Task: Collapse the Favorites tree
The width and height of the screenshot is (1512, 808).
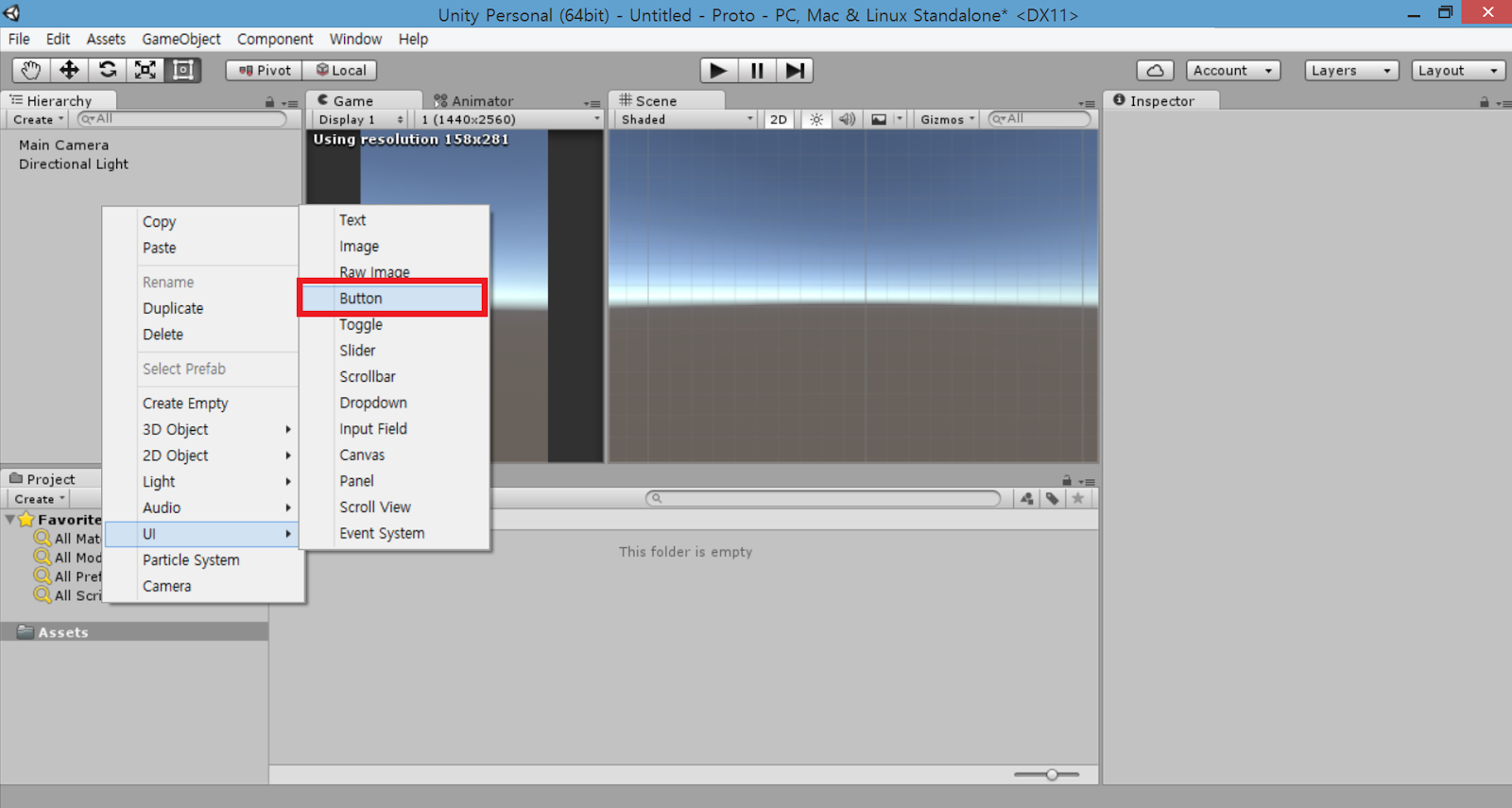Action: pyautogui.click(x=9, y=520)
